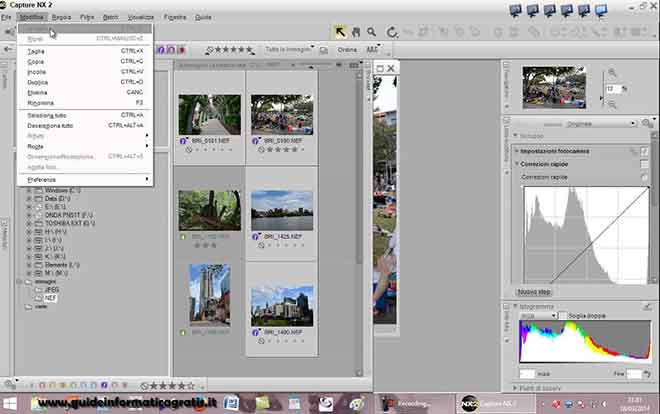Click the info badge on BRI_0190.NEF

pos(255,141)
